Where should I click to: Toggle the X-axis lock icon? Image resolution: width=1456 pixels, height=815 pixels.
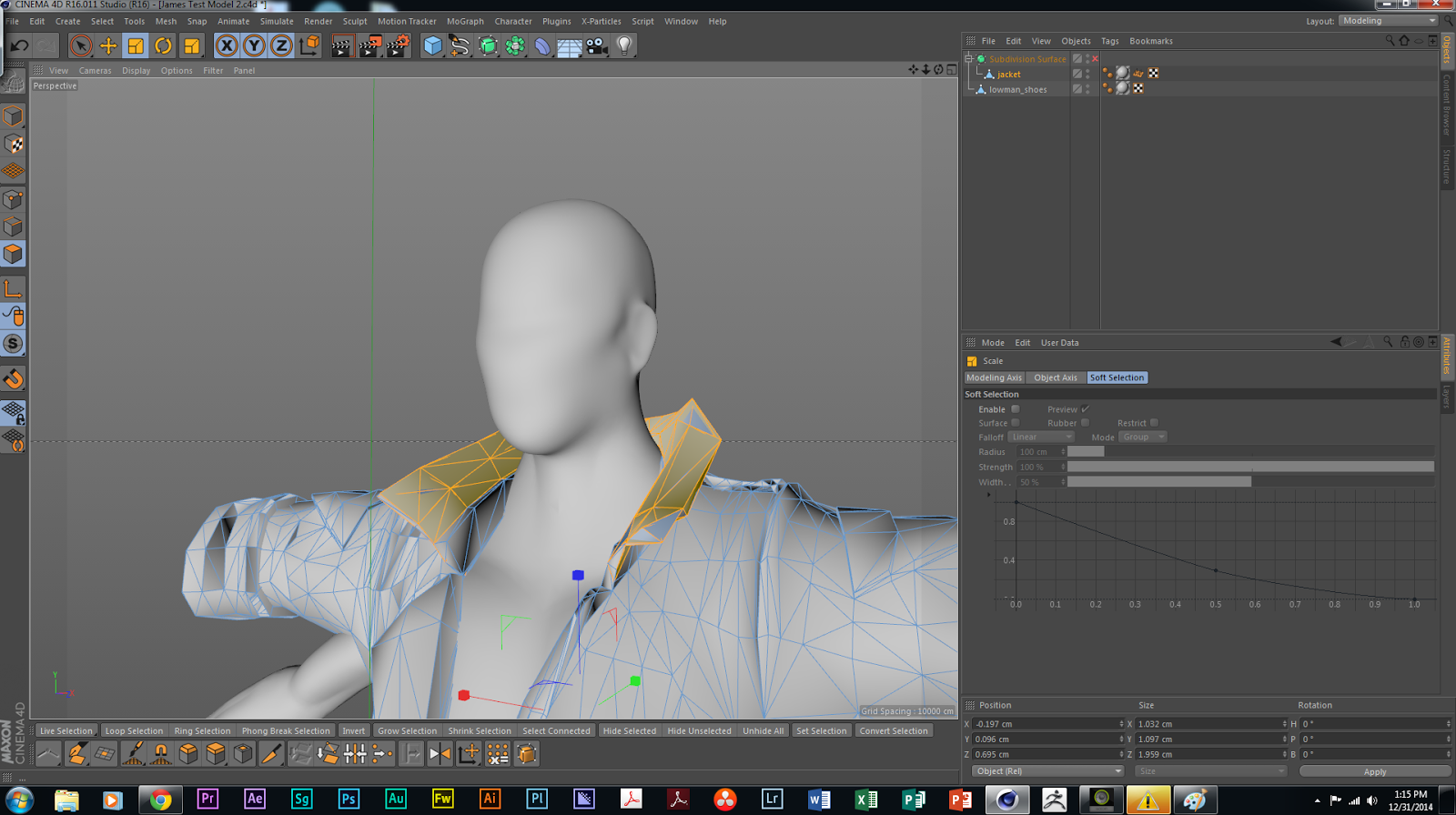click(227, 45)
